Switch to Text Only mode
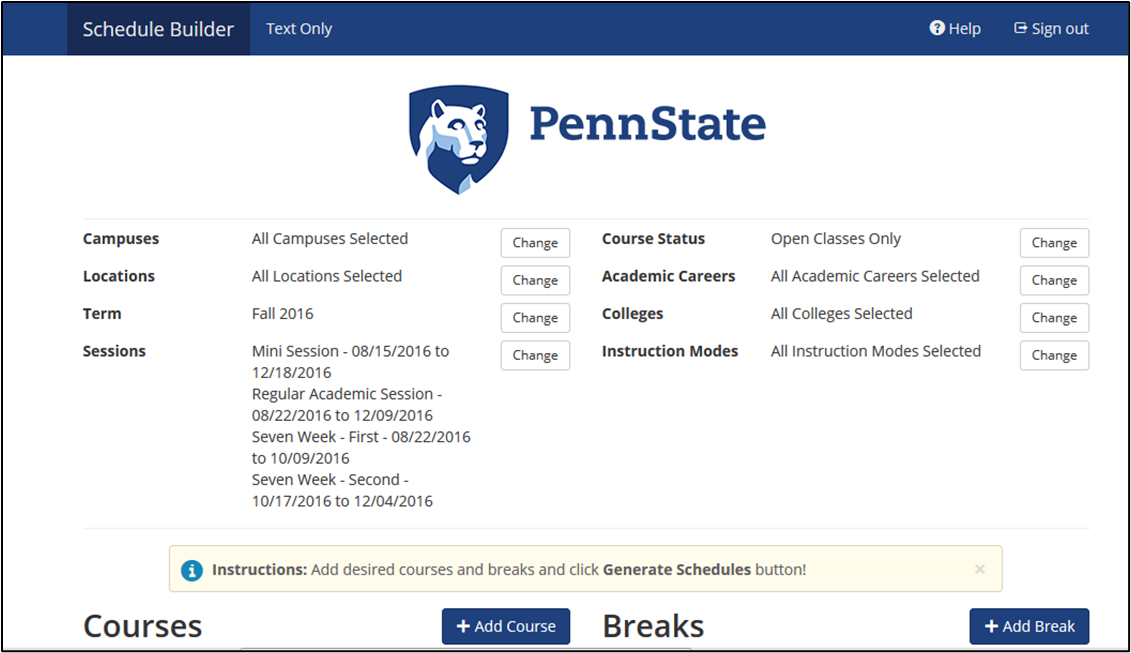 (299, 29)
